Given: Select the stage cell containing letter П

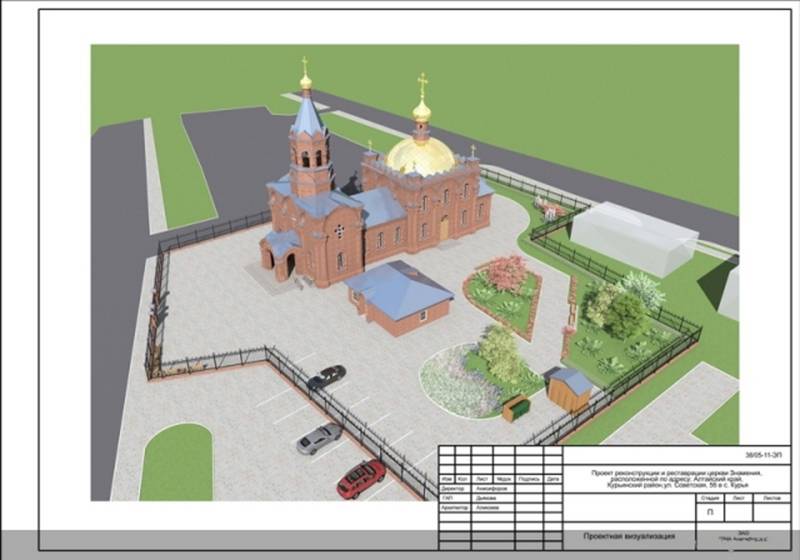Looking at the screenshot, I should (709, 510).
